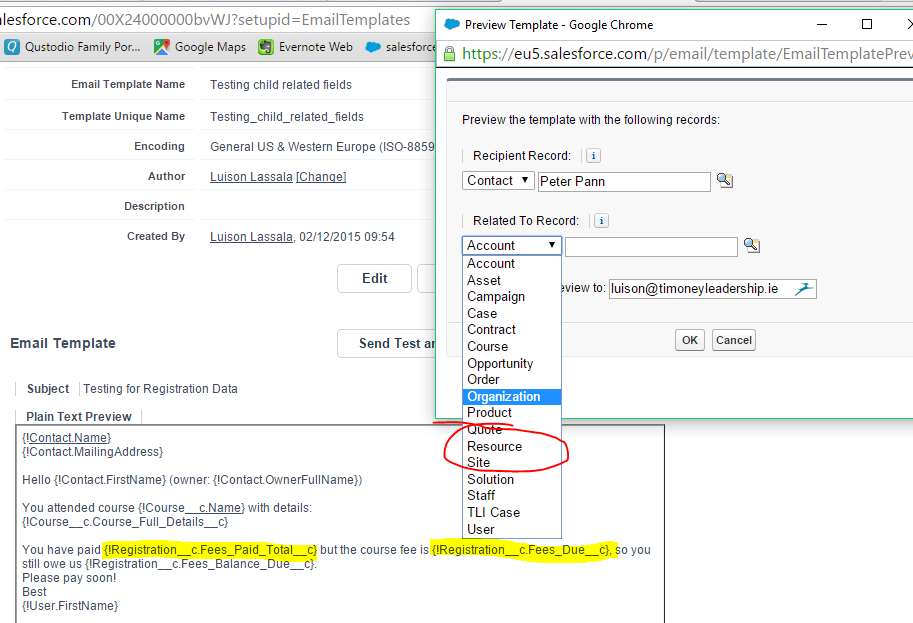The width and height of the screenshot is (913, 623).
Task: Click Registration__c.Fees_Due__c highlighted merge field
Action: [x=521, y=550]
